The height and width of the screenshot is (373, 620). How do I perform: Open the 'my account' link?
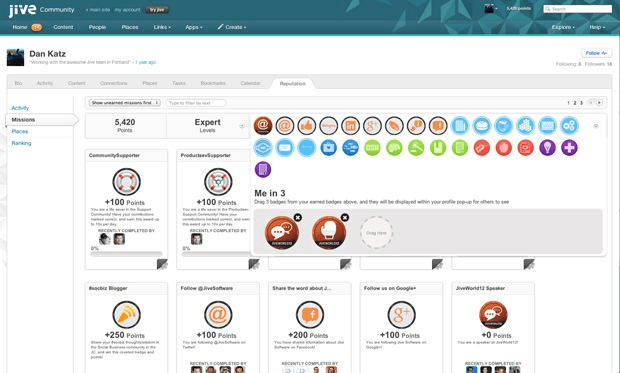pyautogui.click(x=127, y=9)
